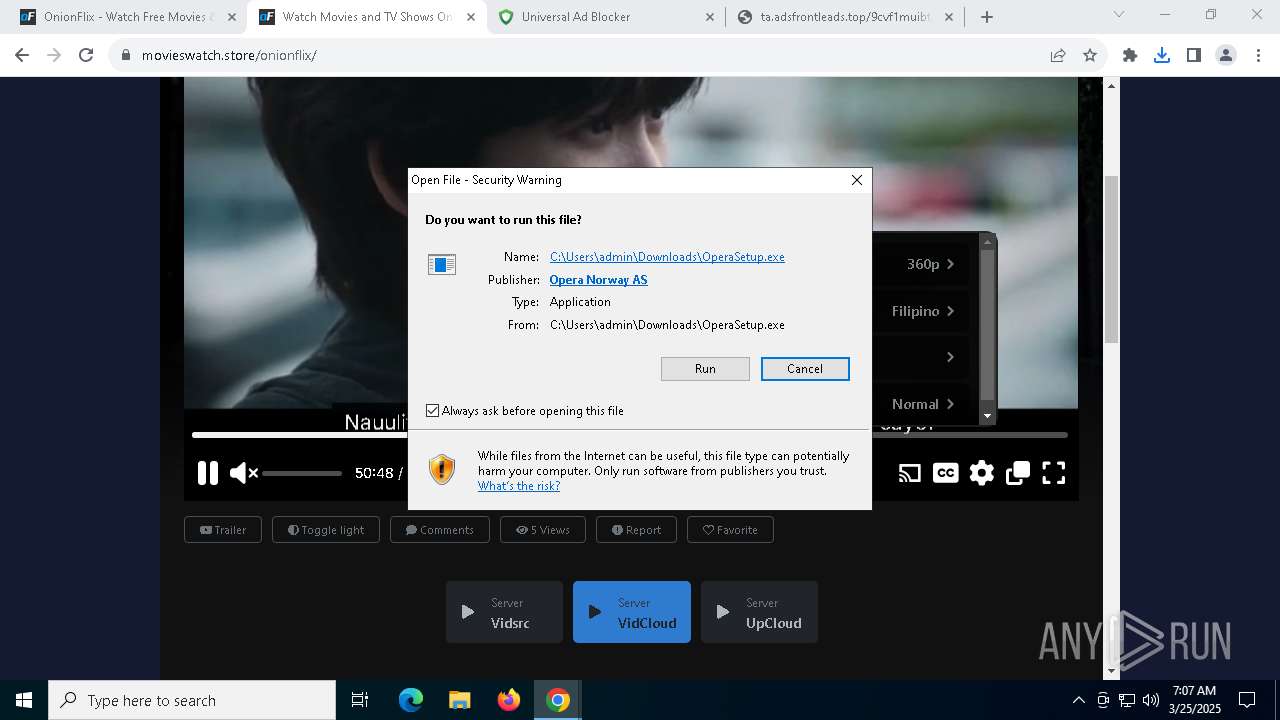Open Chrome downloads icon

coord(1162,55)
